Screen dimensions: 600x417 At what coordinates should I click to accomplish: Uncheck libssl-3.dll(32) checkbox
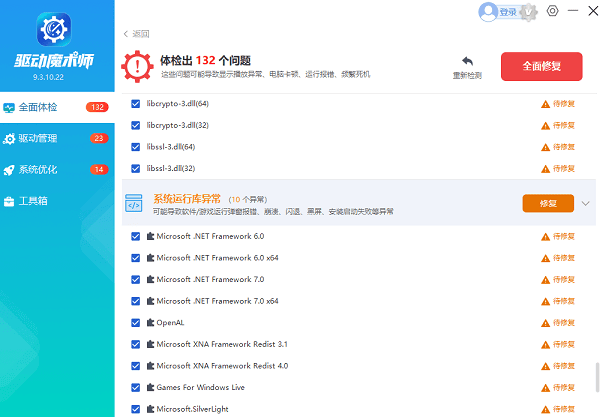pos(135,168)
